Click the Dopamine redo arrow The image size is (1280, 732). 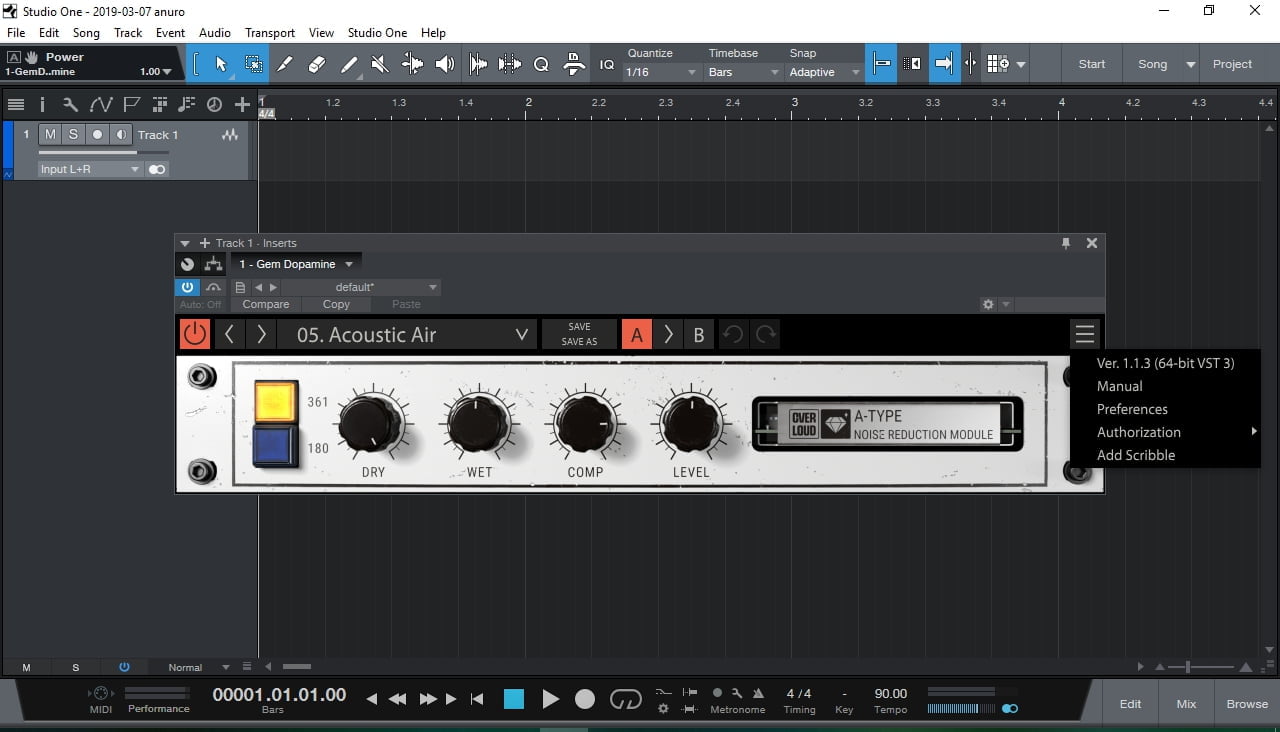click(766, 335)
